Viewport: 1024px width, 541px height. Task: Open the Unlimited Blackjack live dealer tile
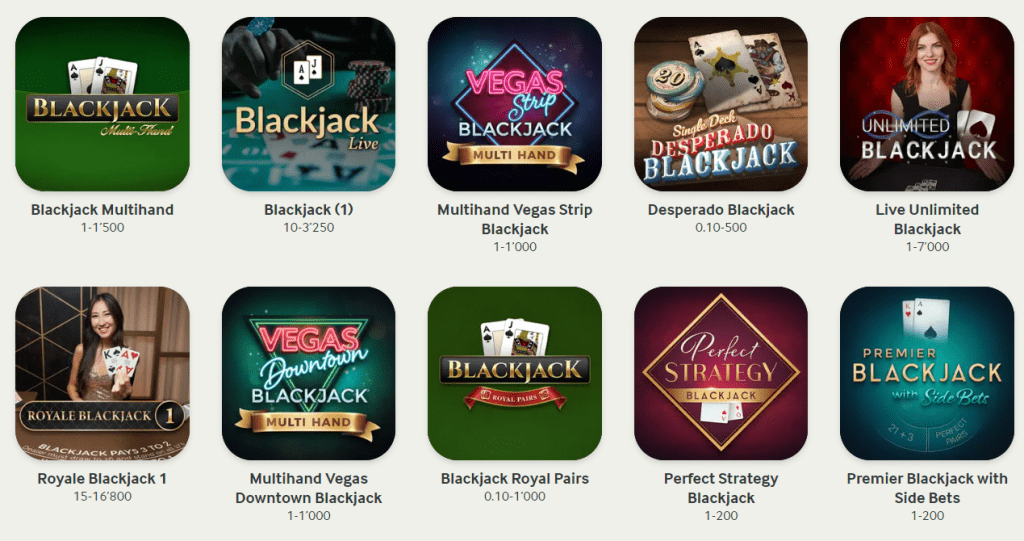927,104
